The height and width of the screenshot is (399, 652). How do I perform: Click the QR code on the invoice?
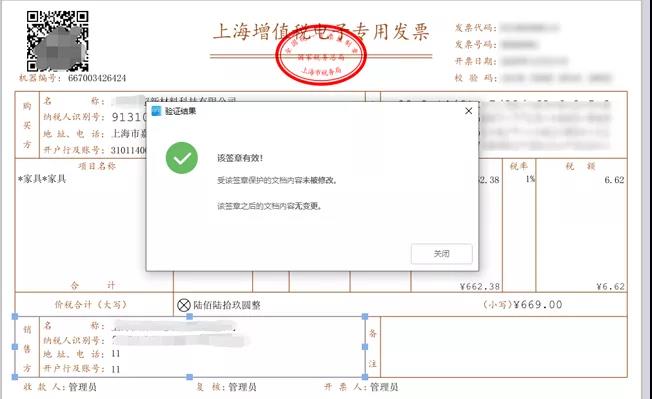click(57, 41)
